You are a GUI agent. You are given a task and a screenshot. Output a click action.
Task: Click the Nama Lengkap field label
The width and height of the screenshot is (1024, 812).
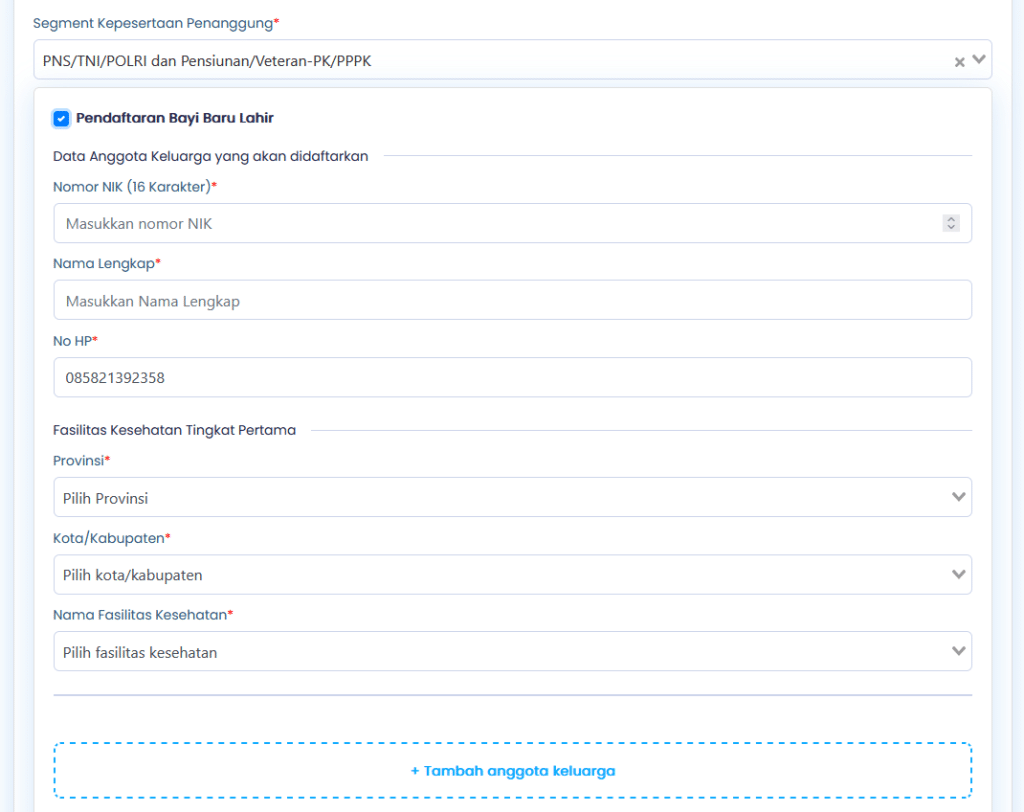tap(106, 264)
